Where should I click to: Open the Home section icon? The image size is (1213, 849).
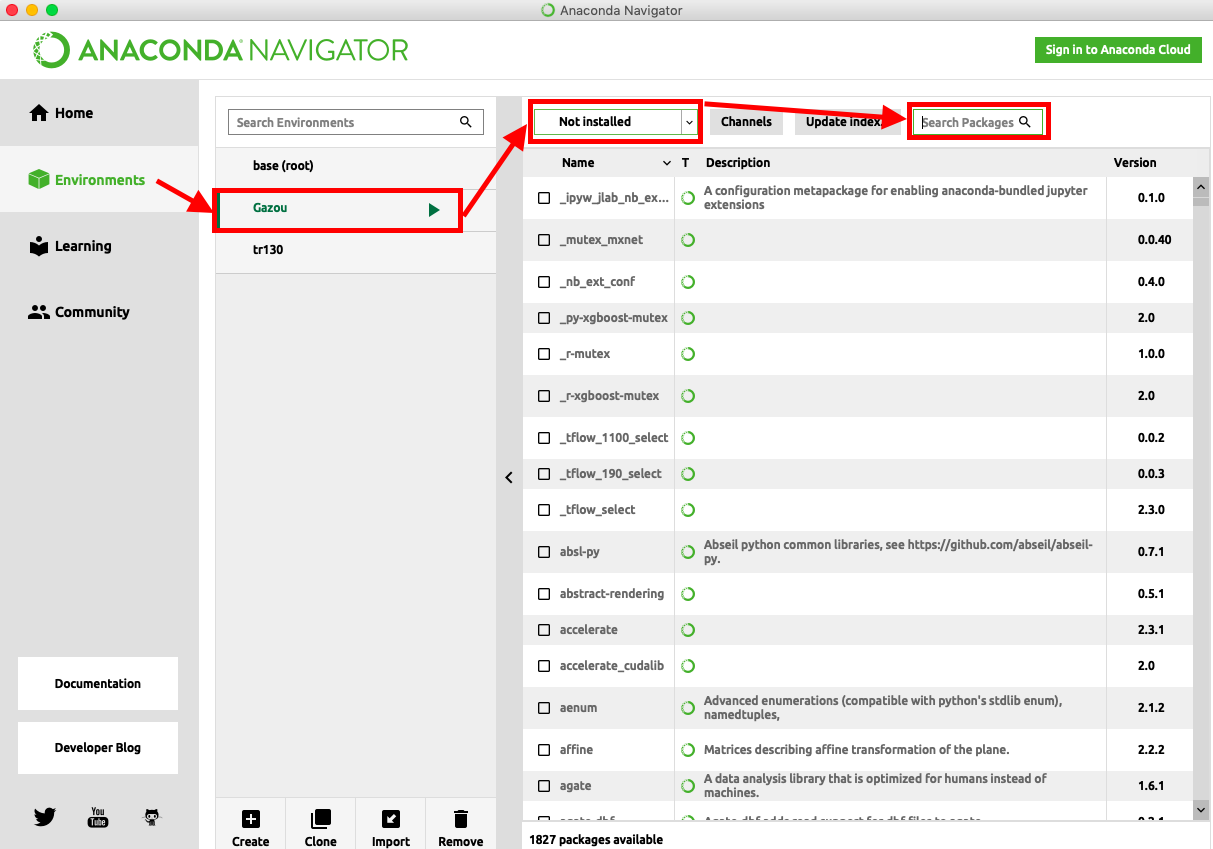[x=39, y=113]
